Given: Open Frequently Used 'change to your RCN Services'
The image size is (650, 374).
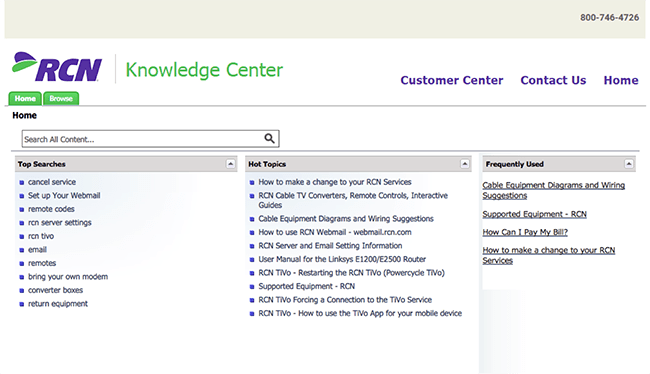Looking at the screenshot, I should pyautogui.click(x=549, y=255).
